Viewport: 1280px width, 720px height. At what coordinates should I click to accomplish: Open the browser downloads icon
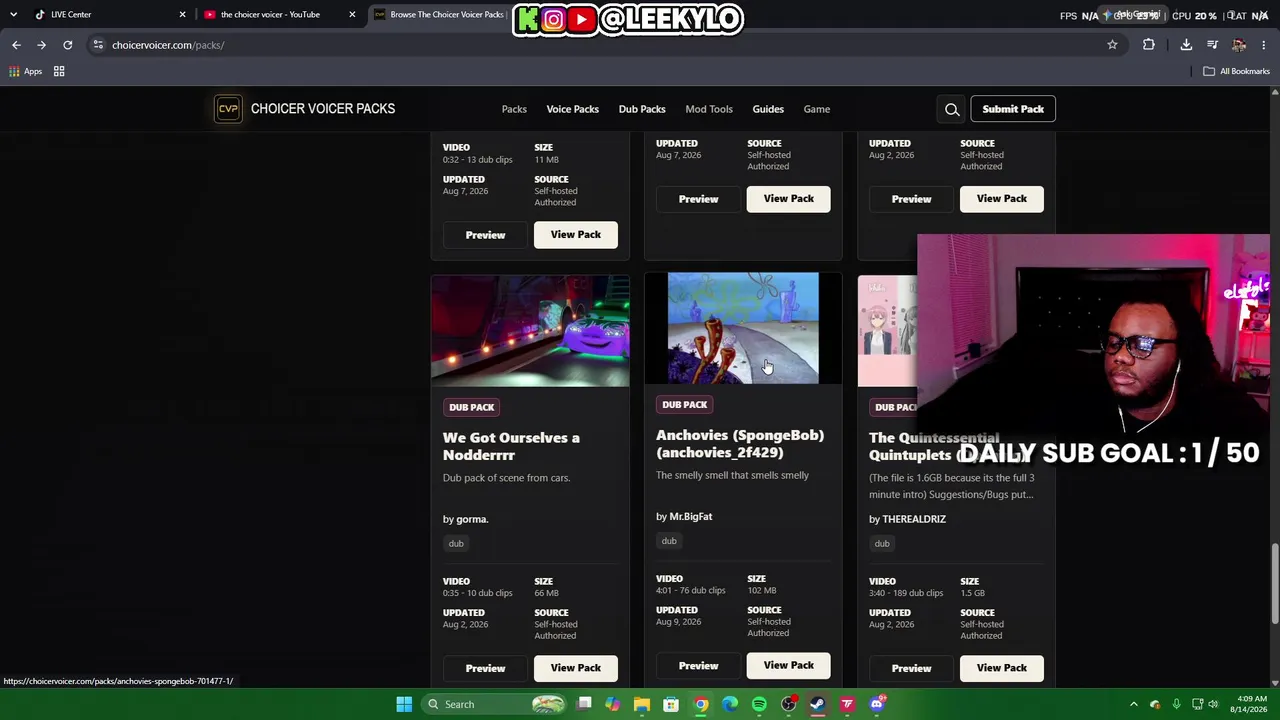(x=1186, y=45)
